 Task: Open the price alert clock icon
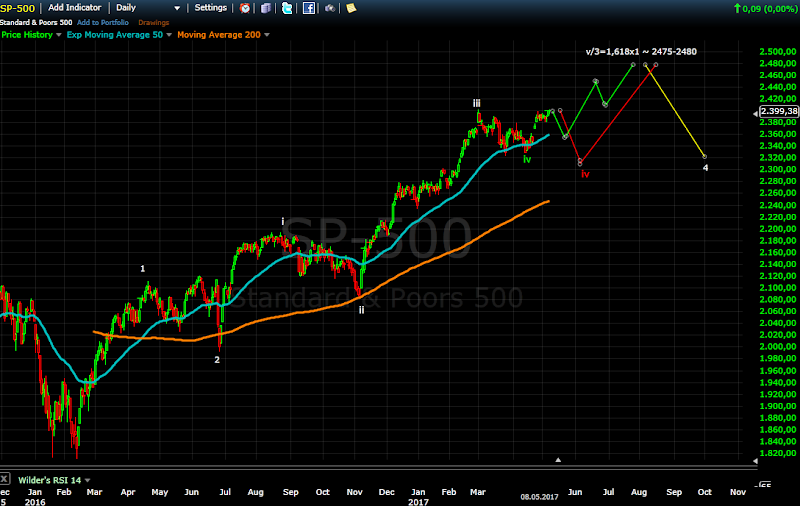(x=245, y=8)
